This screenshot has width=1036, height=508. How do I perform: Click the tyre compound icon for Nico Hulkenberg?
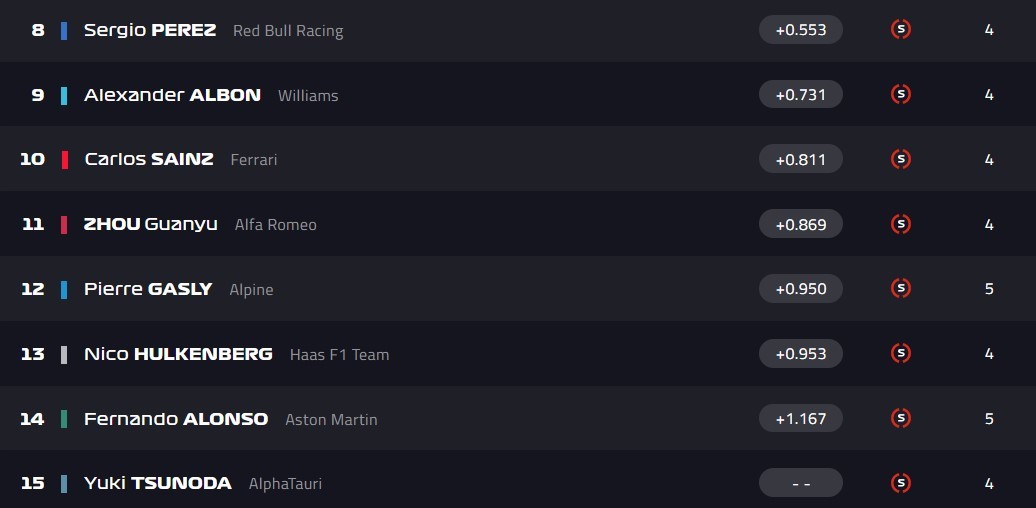click(x=900, y=353)
